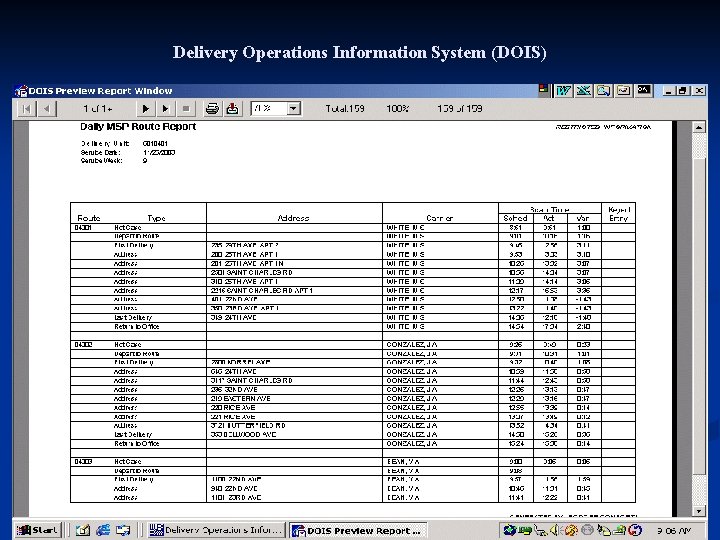Print the report using the printer icon
The width and height of the screenshot is (720, 540).
pos(212,109)
